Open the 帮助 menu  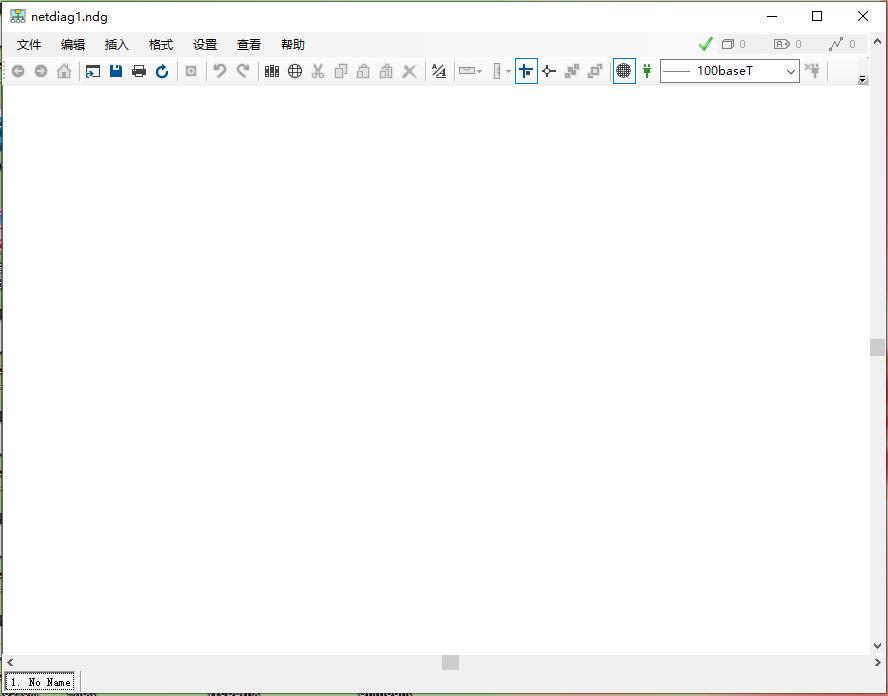[293, 45]
